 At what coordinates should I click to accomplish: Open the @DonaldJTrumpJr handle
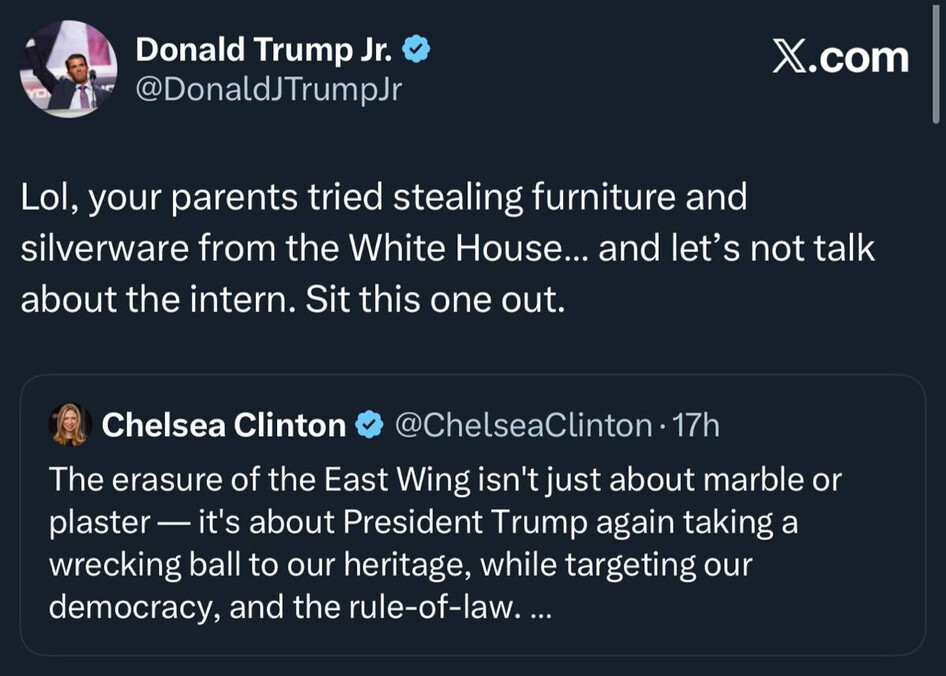pos(268,91)
